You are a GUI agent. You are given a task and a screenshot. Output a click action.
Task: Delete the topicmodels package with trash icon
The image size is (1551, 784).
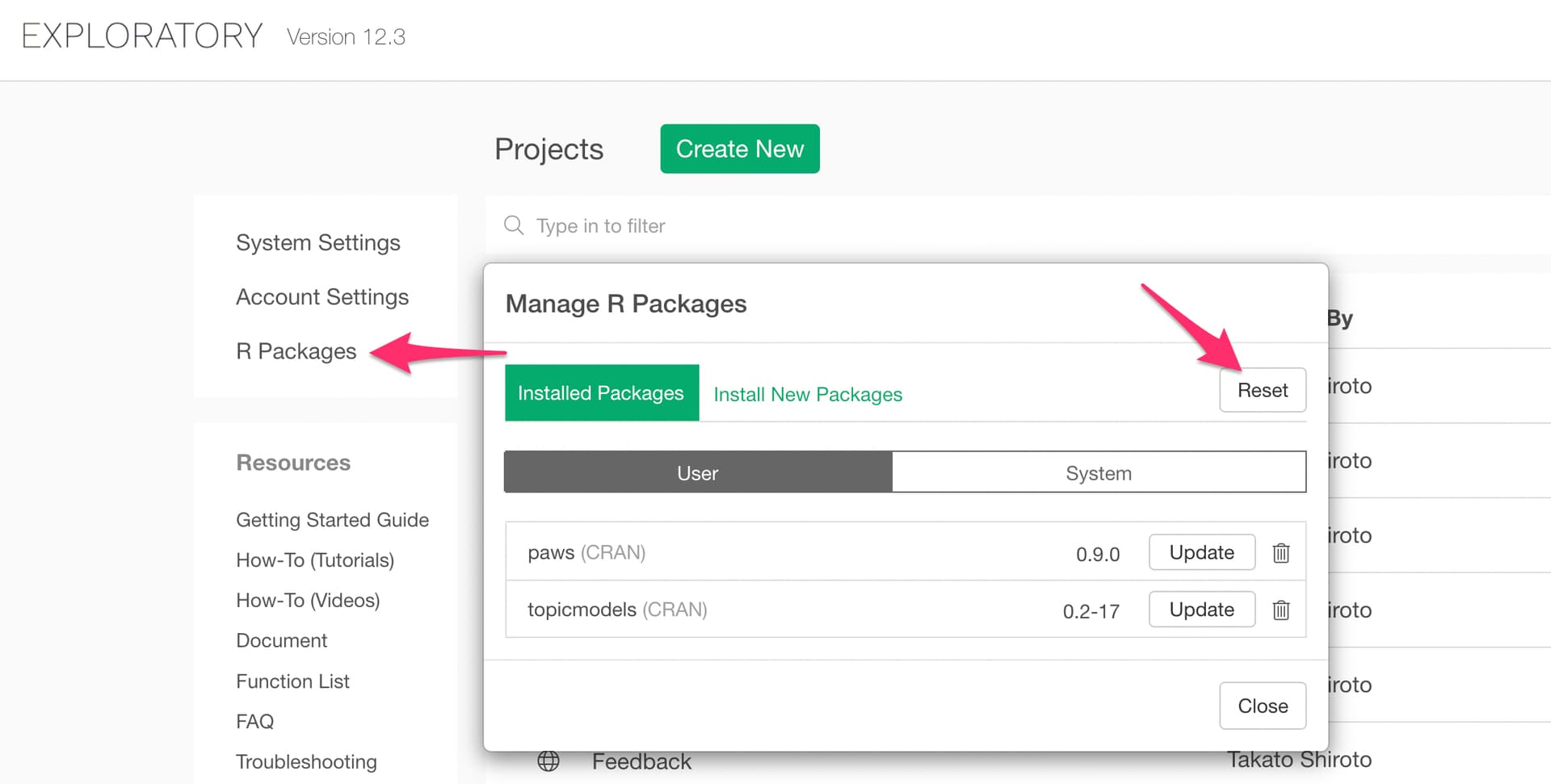(x=1280, y=610)
